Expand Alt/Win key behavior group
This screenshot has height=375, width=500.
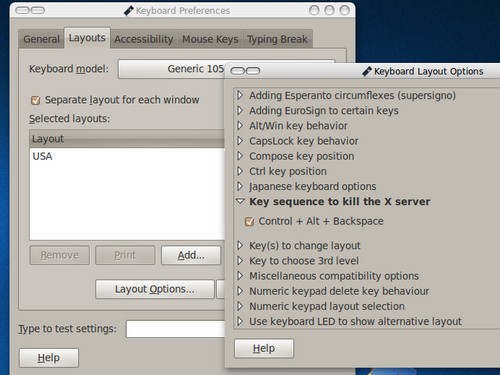click(240, 126)
